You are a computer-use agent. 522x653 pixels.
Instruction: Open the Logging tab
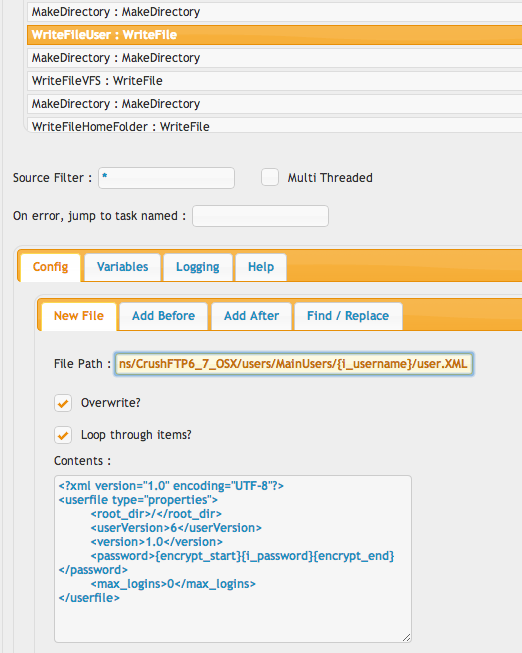(198, 267)
